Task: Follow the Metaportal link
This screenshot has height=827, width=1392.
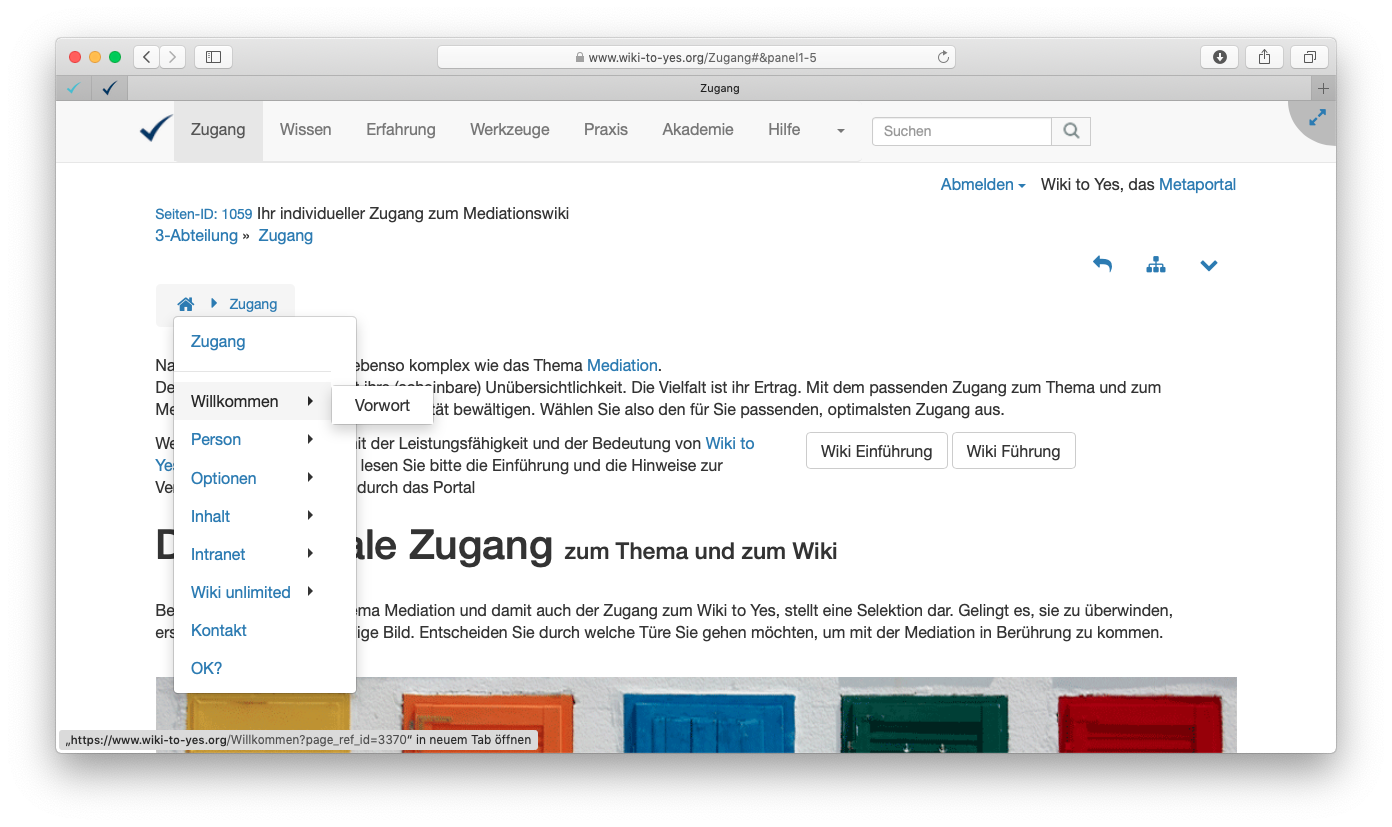Action: point(1197,185)
